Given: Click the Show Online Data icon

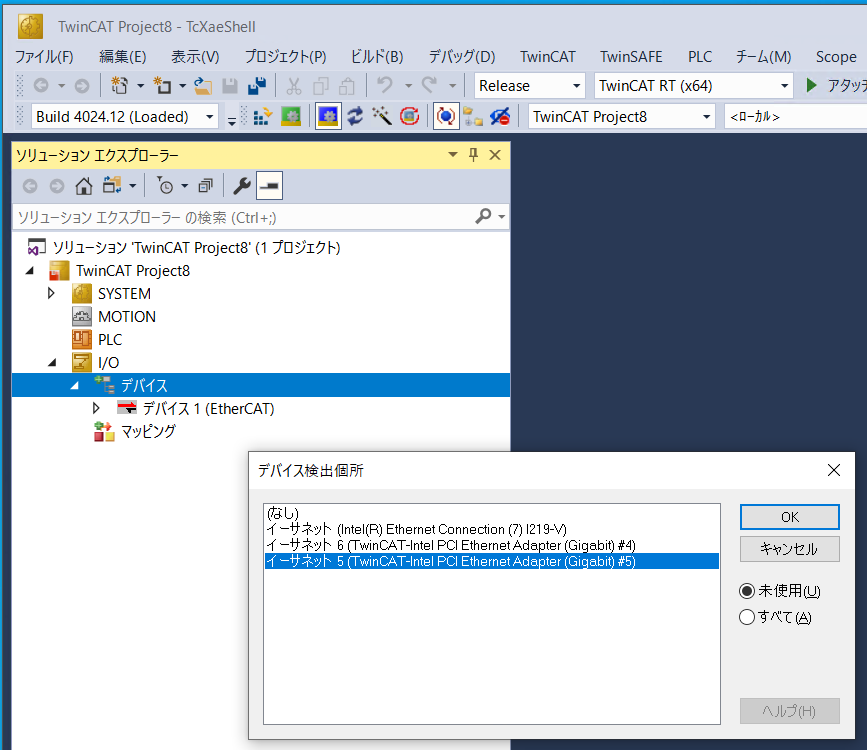Looking at the screenshot, I should [446, 117].
